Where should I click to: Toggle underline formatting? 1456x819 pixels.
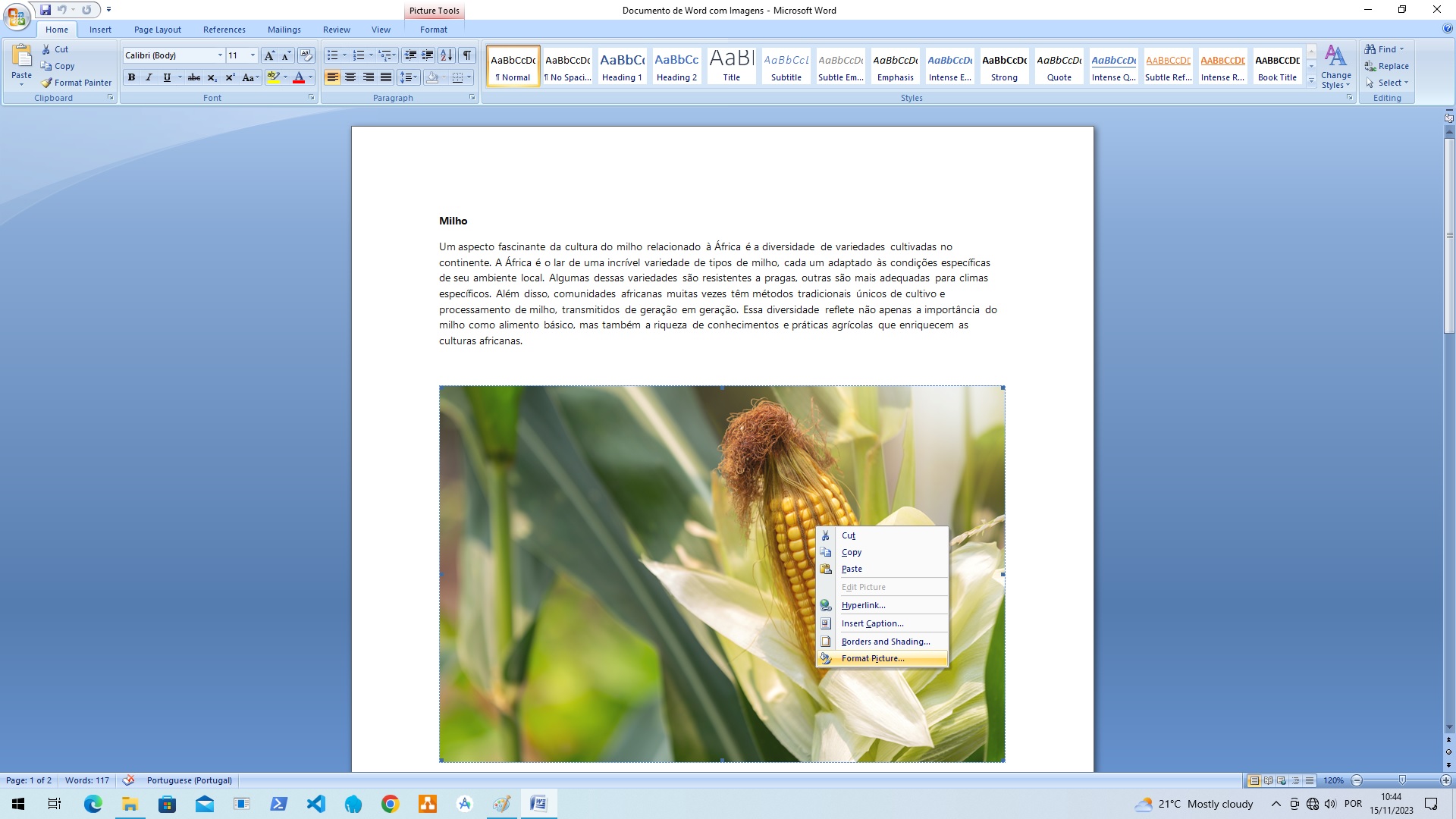coord(167,77)
